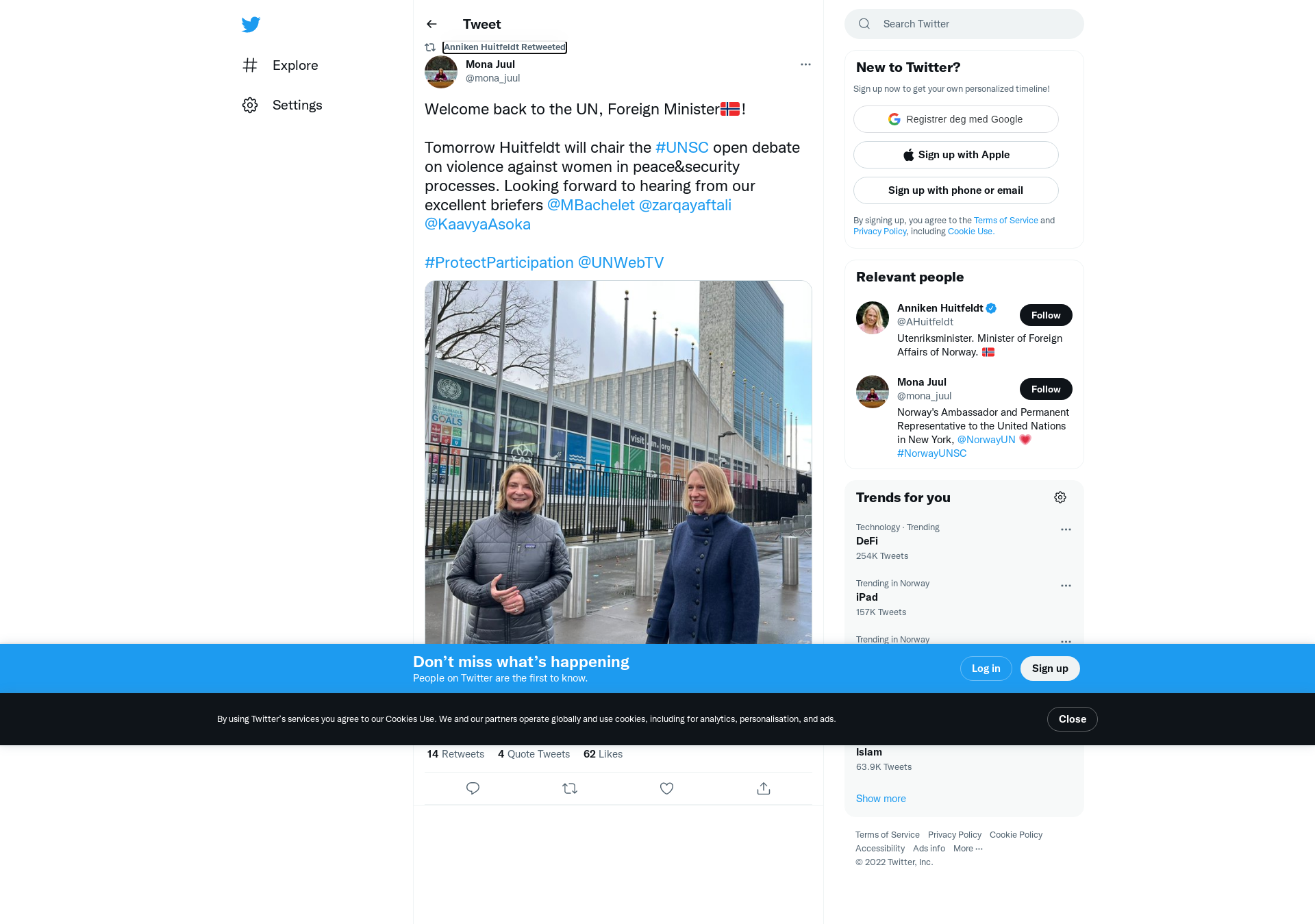Open the tweet's three-dot more menu
The width and height of the screenshot is (1315, 924).
pos(805,64)
